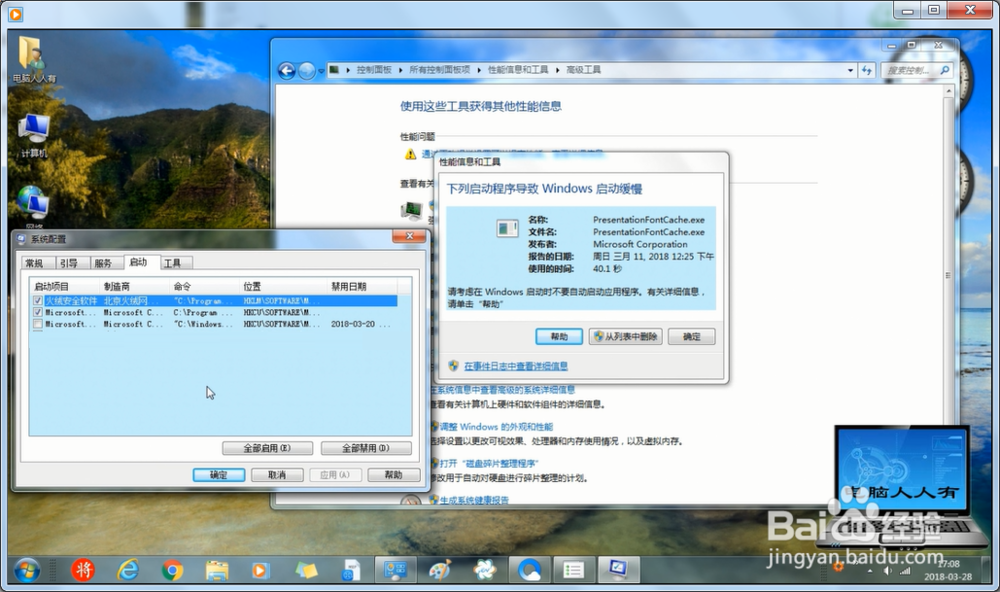The height and width of the screenshot is (592, 1000).
Task: Sort by 禁用日期 column header
Action: pos(362,286)
